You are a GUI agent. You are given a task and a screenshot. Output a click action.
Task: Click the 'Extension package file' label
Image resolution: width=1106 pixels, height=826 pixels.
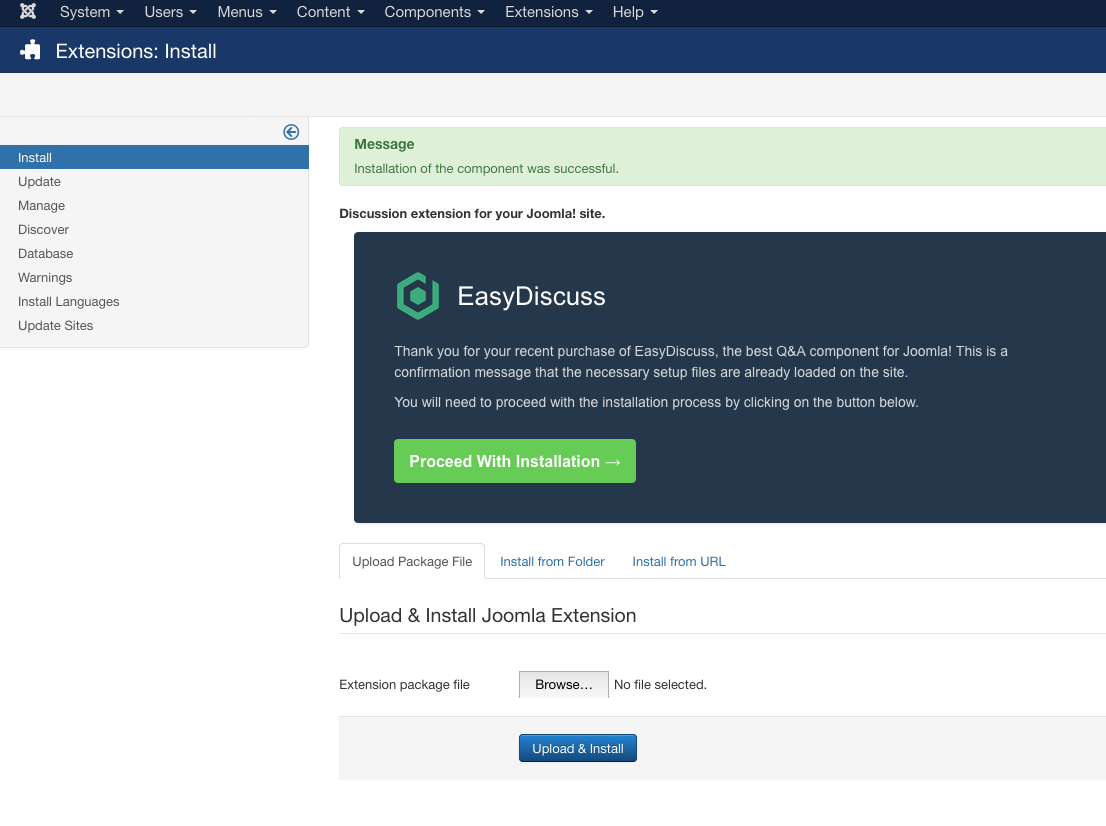coord(404,684)
